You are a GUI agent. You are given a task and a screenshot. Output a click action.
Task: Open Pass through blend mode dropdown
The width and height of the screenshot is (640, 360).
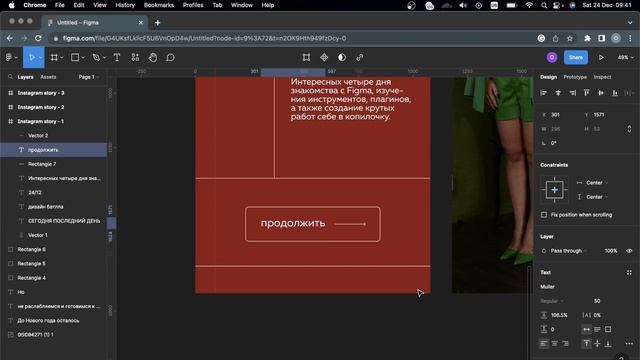[569, 251]
